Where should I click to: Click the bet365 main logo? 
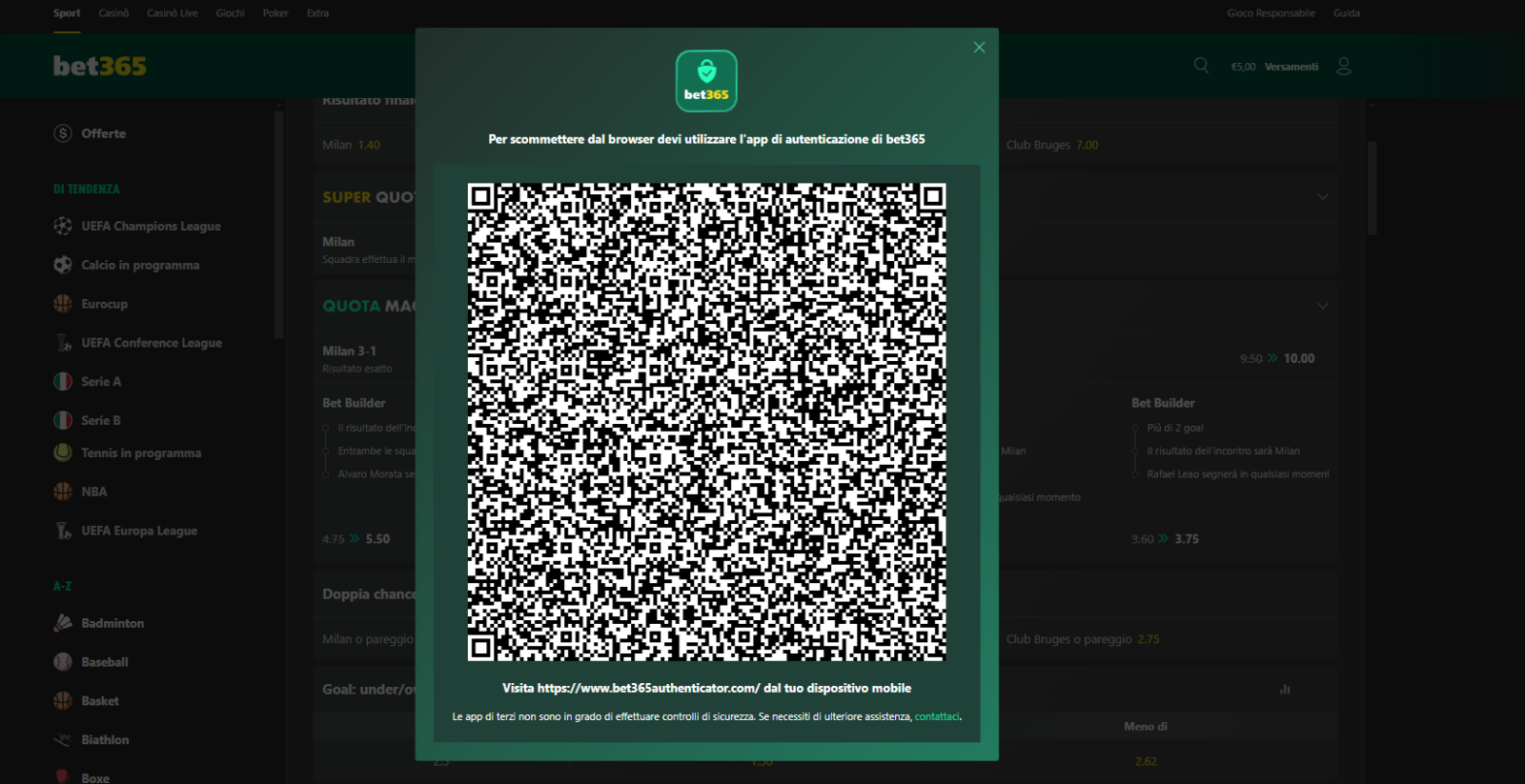(x=100, y=66)
